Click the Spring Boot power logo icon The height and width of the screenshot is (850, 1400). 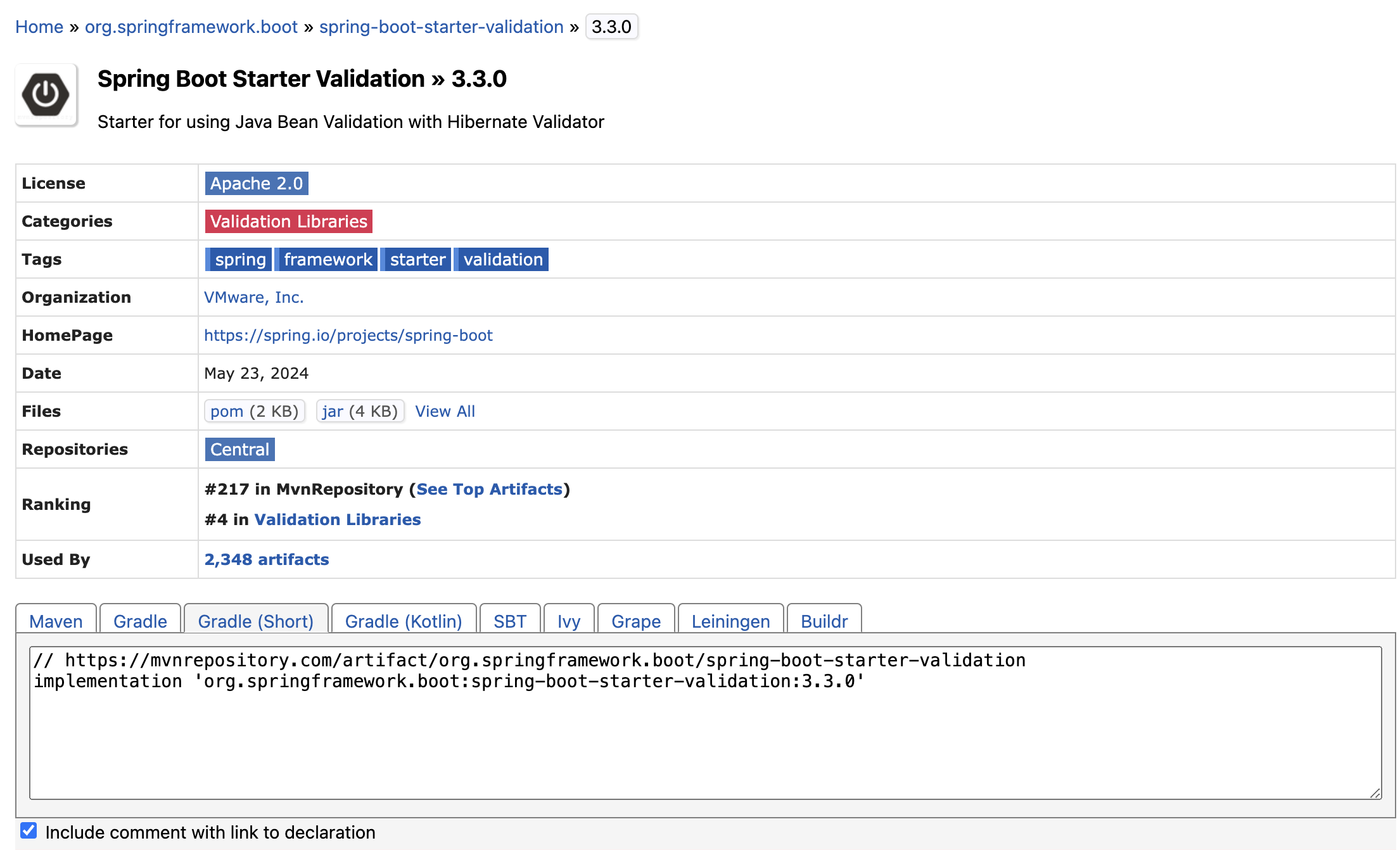(46, 95)
